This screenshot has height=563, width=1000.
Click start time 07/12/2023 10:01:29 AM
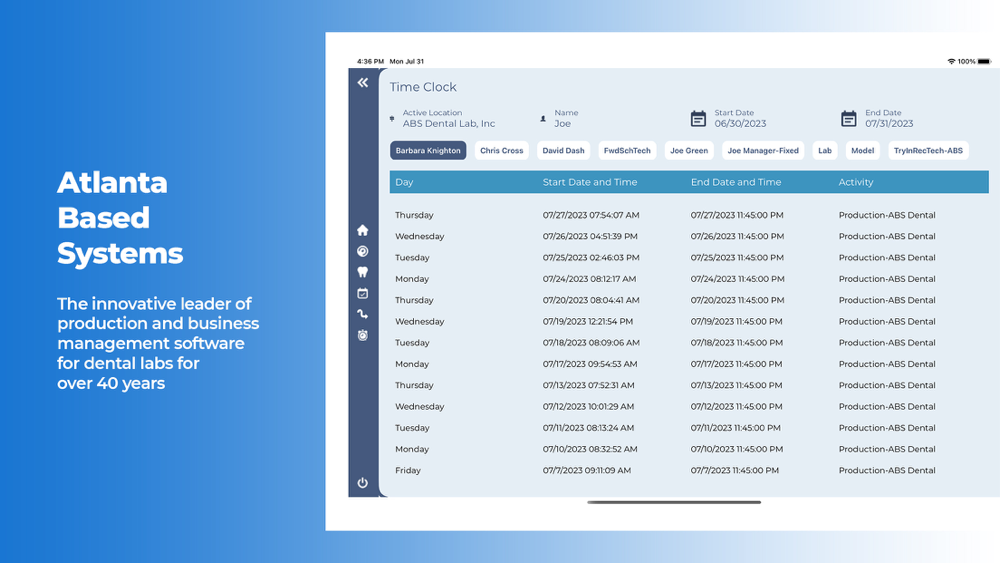589,406
